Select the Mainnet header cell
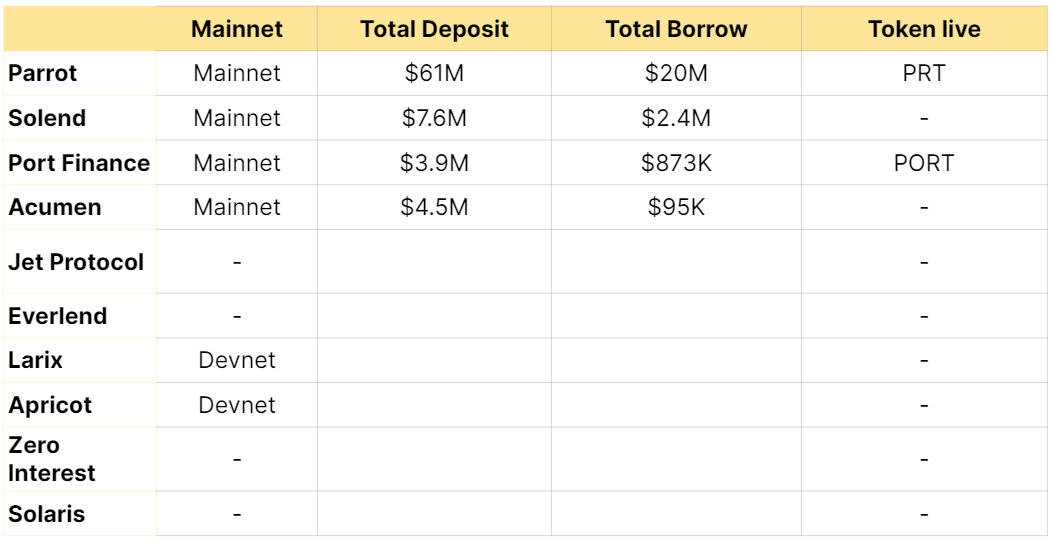 point(237,29)
